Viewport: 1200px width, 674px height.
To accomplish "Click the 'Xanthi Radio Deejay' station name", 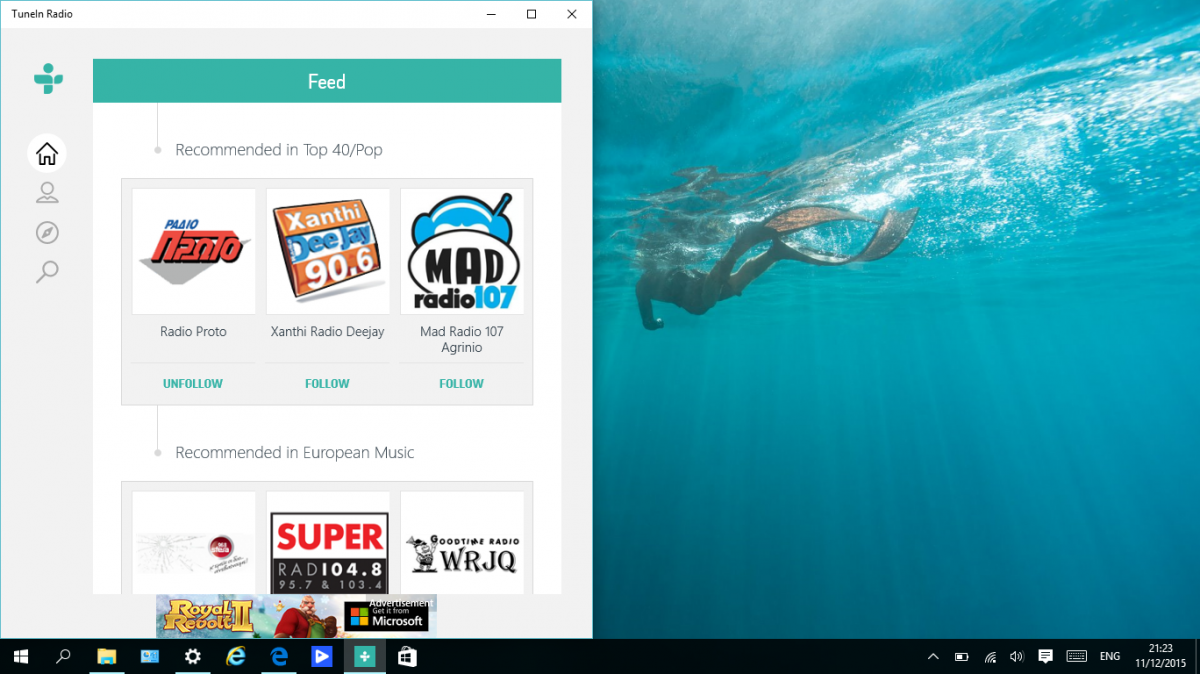I will point(327,331).
